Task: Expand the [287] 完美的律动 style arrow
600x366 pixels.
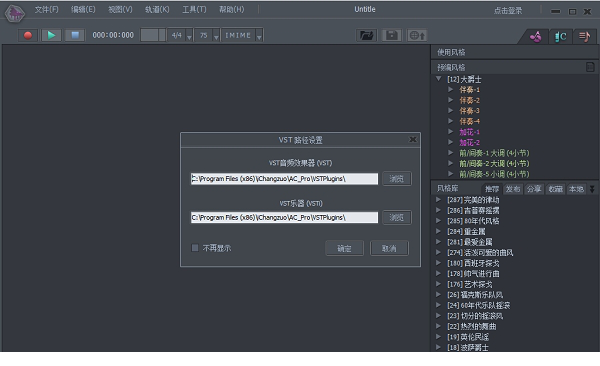Action: [439, 199]
